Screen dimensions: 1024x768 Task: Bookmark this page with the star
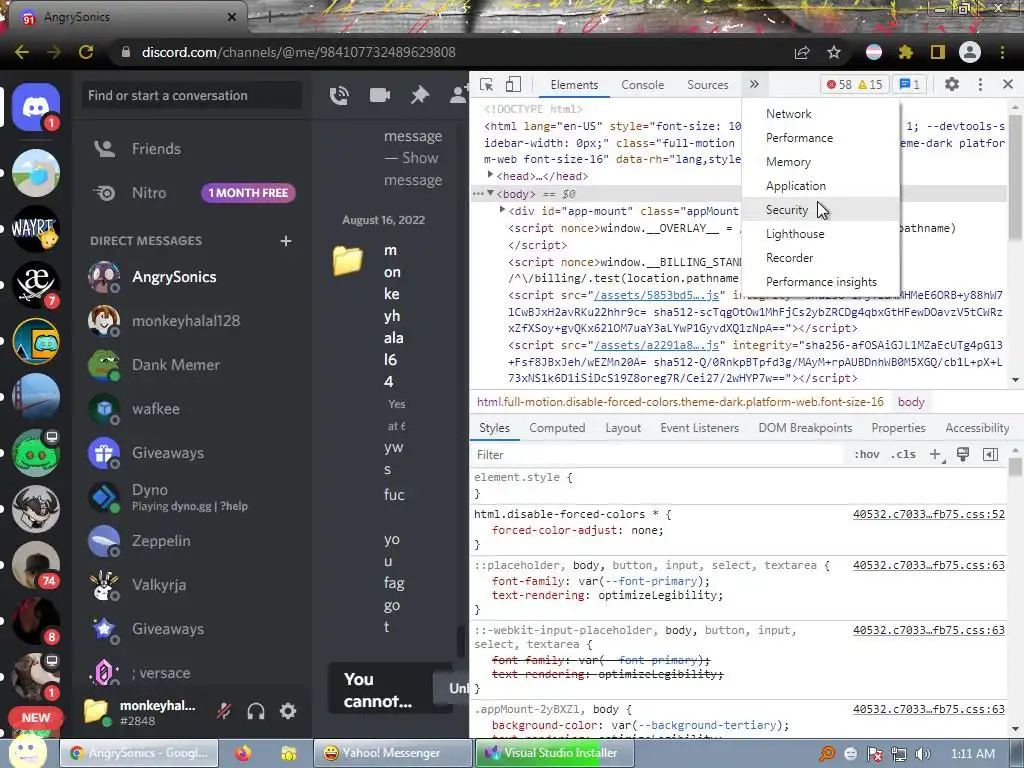tap(834, 52)
